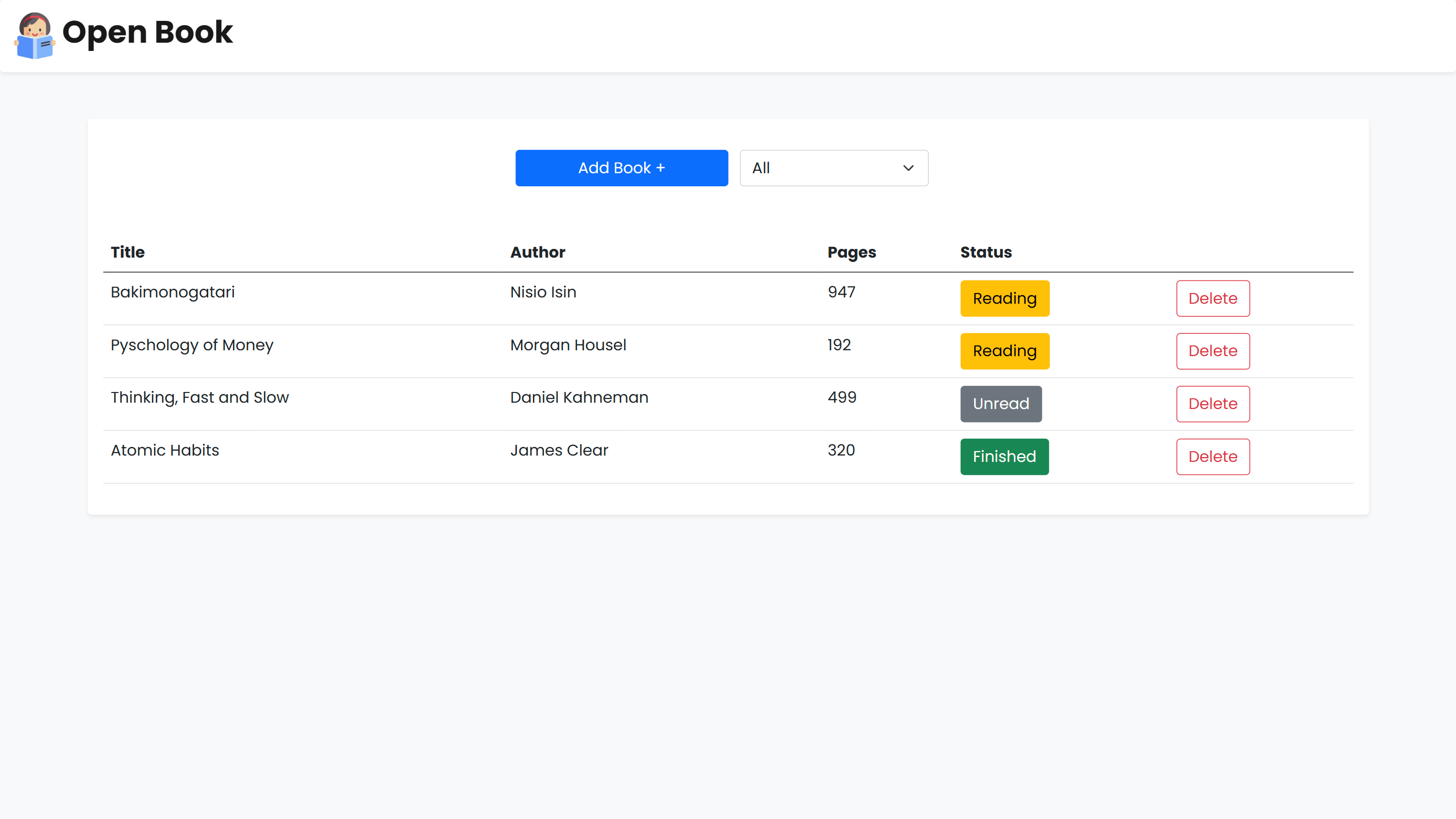Select the Pyschology of Money title cell
This screenshot has height=819, width=1456.
click(x=192, y=345)
